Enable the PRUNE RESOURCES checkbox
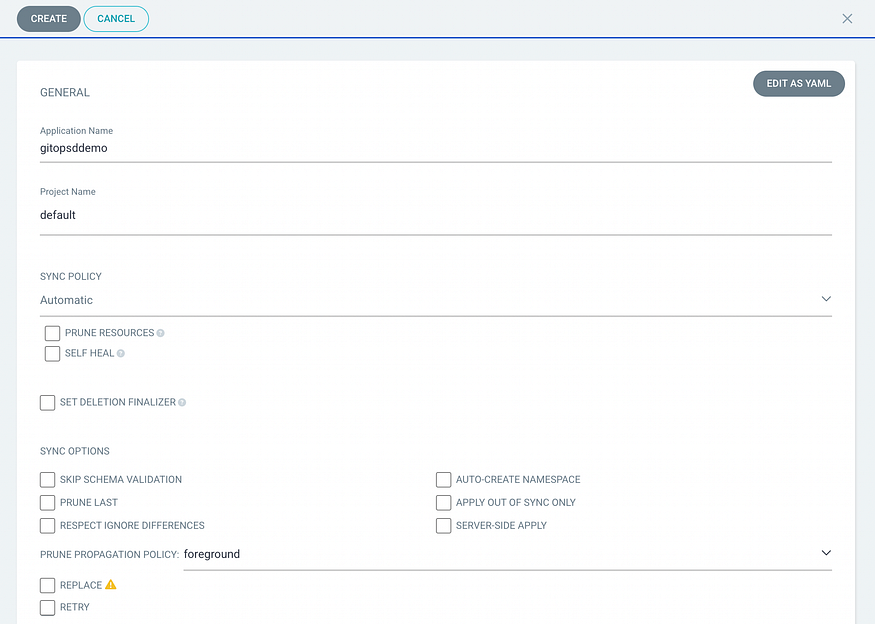Viewport: 875px width, 624px height. [52, 333]
